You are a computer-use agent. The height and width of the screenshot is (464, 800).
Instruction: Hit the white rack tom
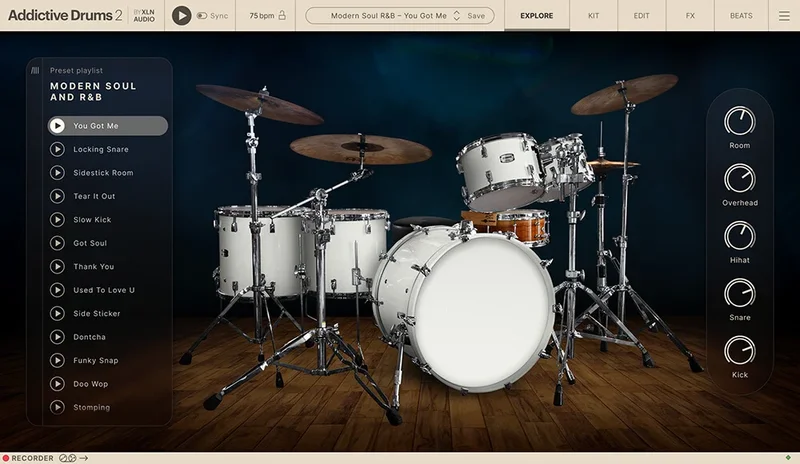pos(499,170)
